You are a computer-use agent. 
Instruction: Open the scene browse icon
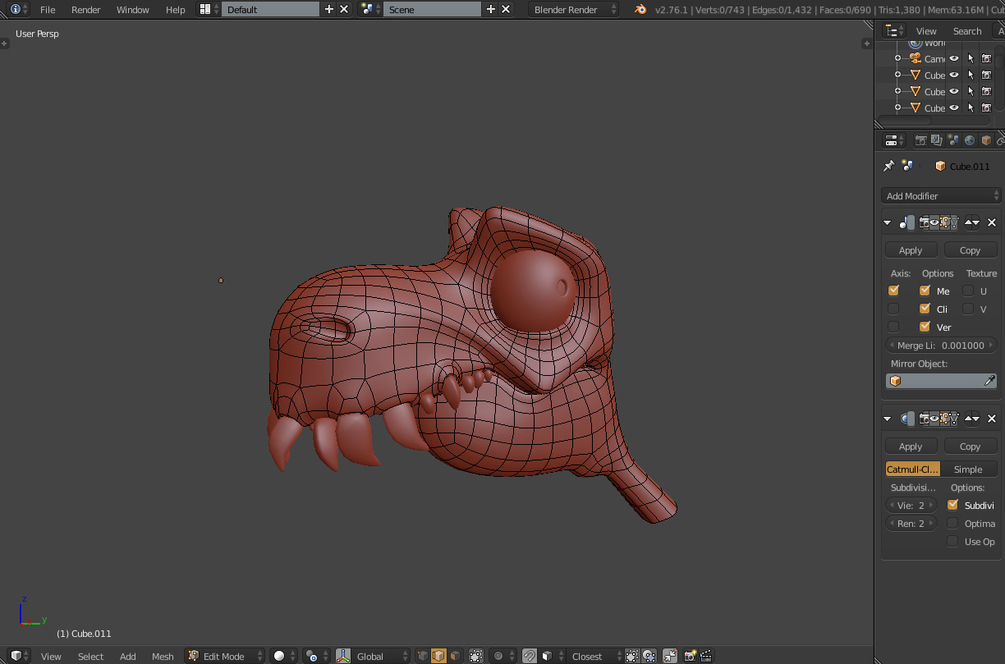tap(370, 9)
